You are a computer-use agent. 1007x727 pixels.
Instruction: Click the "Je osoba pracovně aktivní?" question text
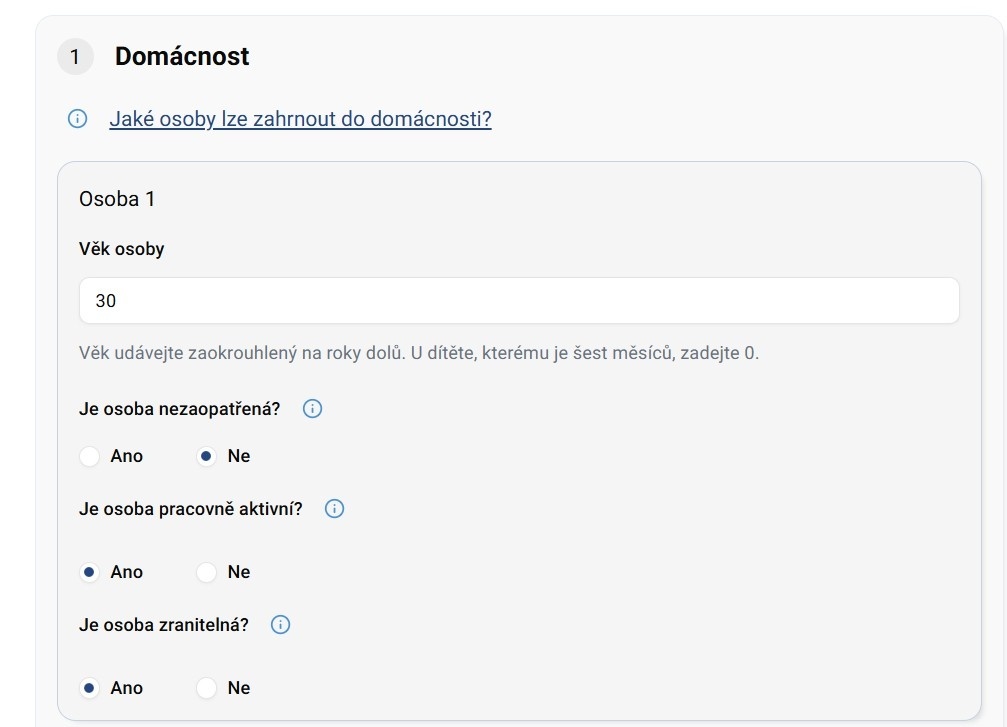[190, 509]
